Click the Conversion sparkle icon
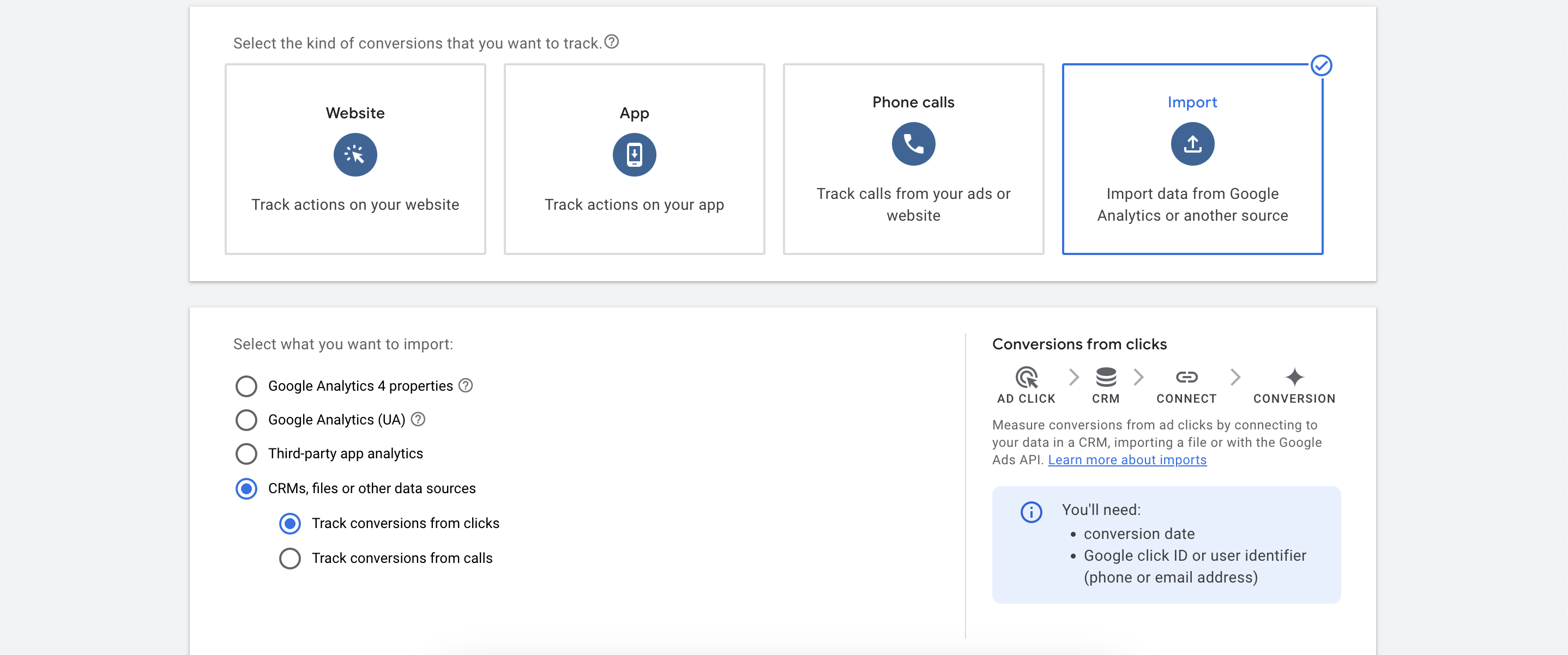1568x655 pixels. 1293,377
